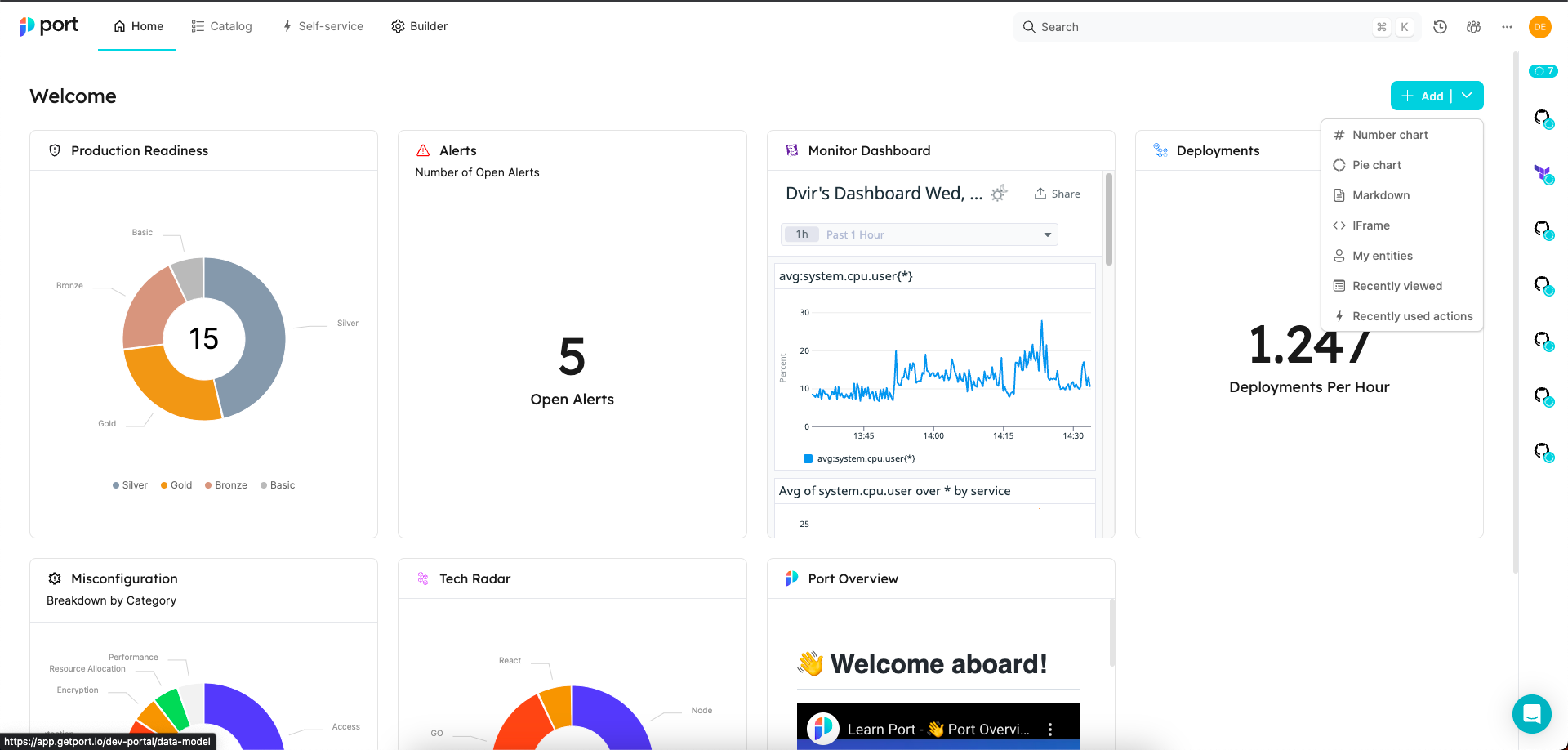
Task: Open the users and teams icon
Action: tap(1473, 27)
